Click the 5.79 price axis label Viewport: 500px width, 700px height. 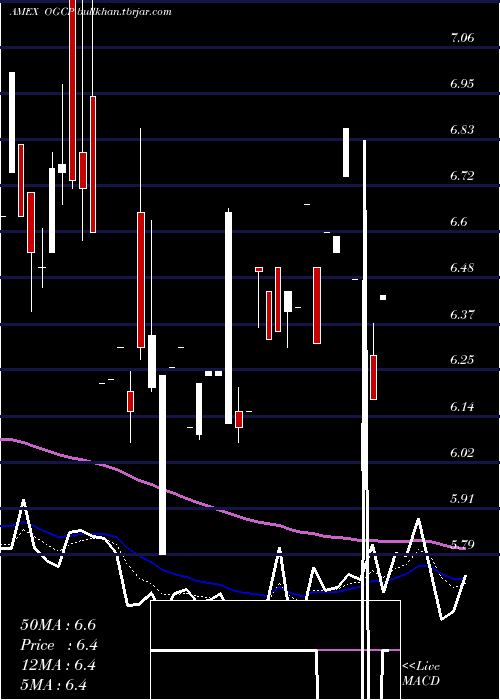click(x=462, y=544)
